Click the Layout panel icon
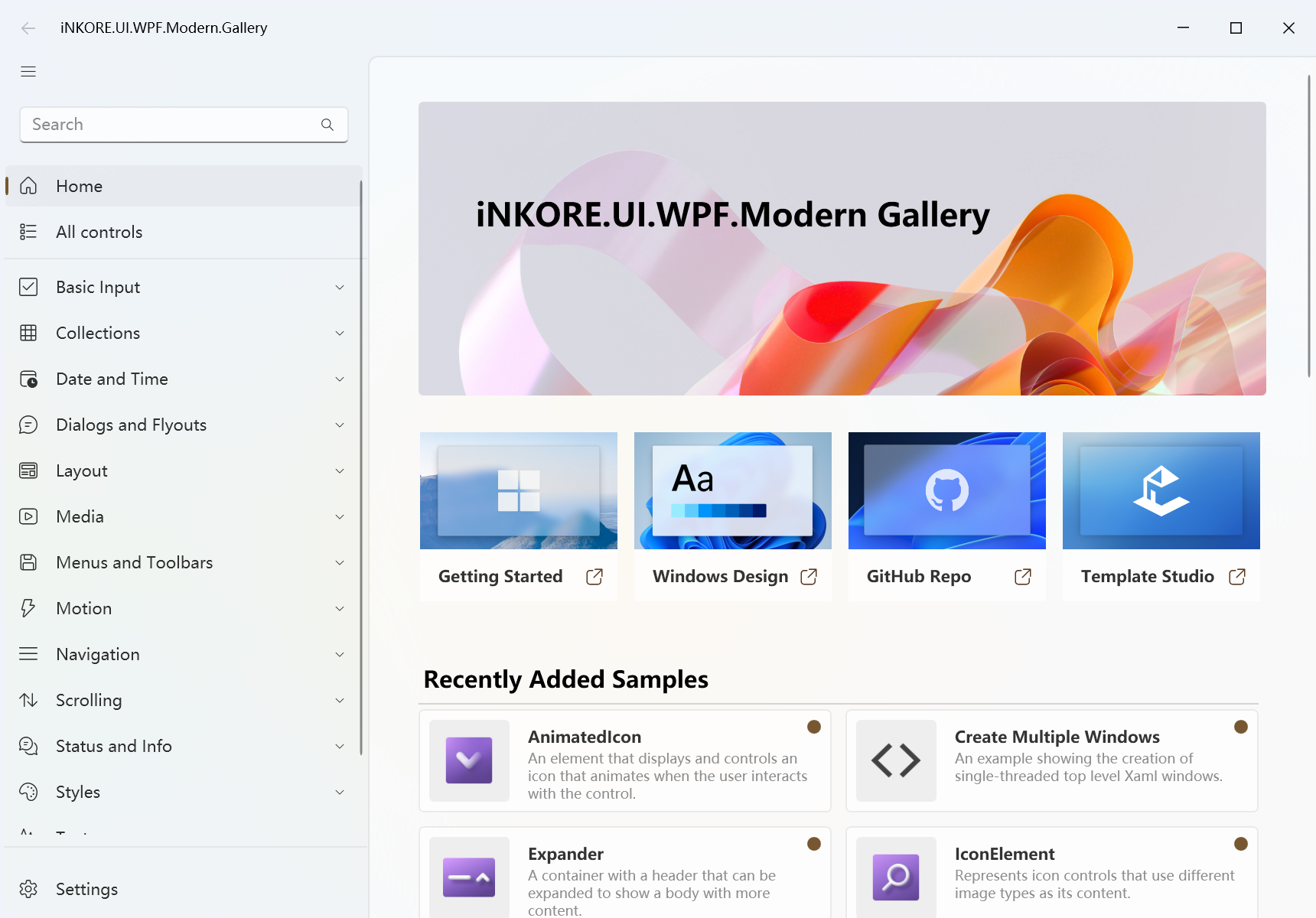The image size is (1316, 918). pyautogui.click(x=28, y=470)
